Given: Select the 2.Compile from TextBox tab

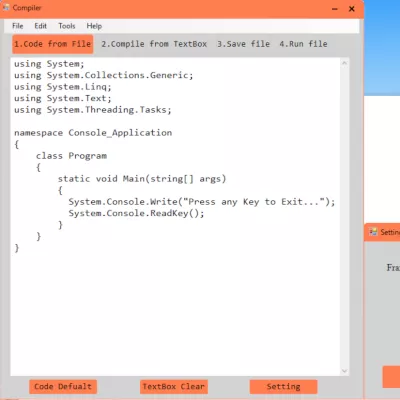Looking at the screenshot, I should point(154,44).
